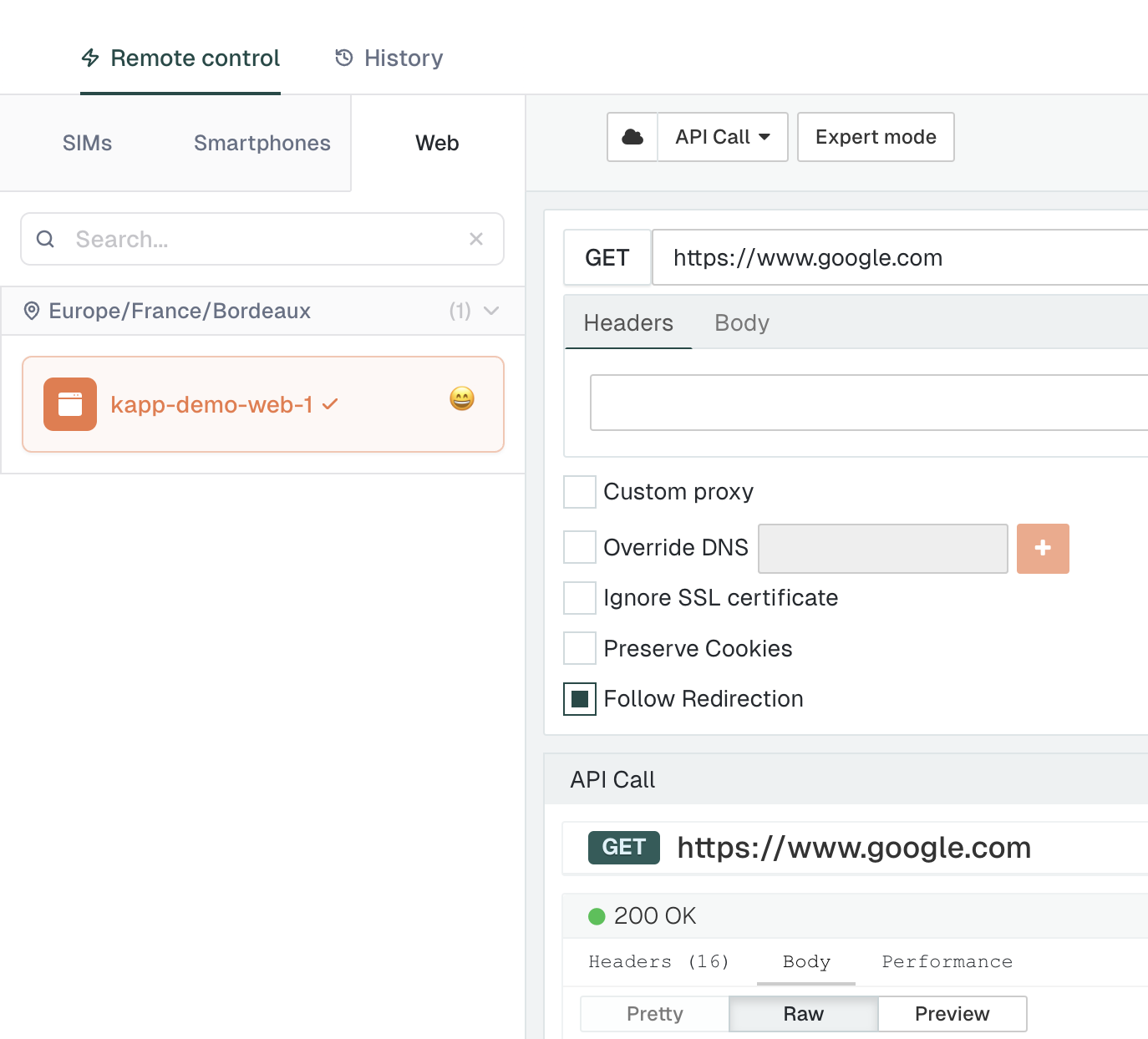Viewport: 1148px width, 1039px height.
Task: Enable the Custom proxy checkbox
Action: (x=580, y=492)
